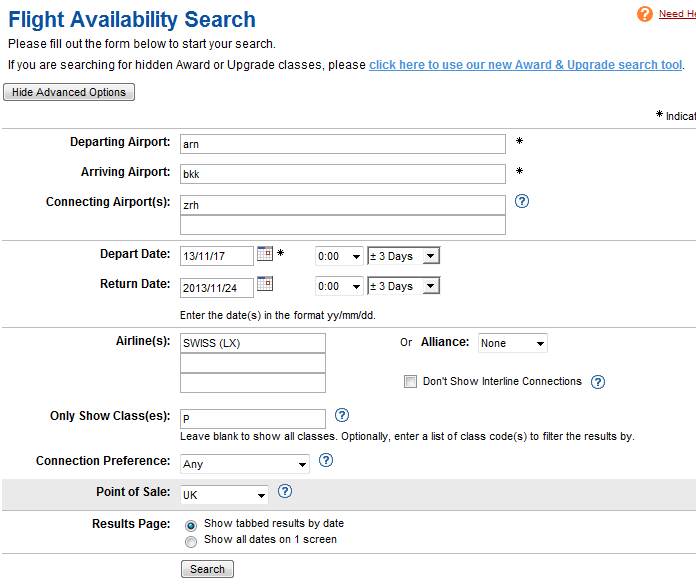
Task: Select Show all dates on 1 screen
Action: tap(191, 541)
